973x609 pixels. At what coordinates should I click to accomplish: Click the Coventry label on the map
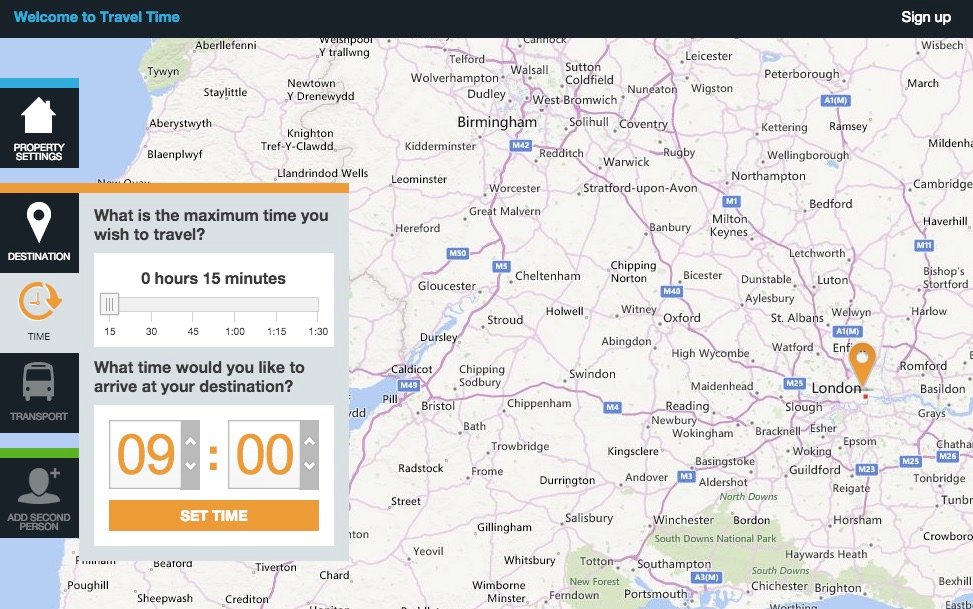tap(643, 124)
